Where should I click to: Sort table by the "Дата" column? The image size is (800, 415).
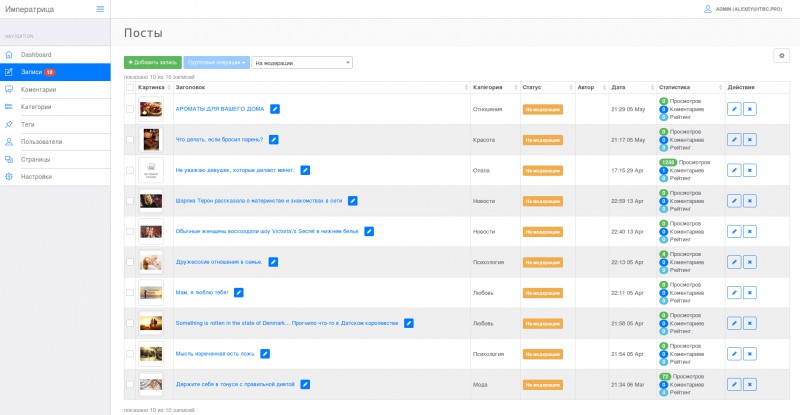click(x=618, y=87)
